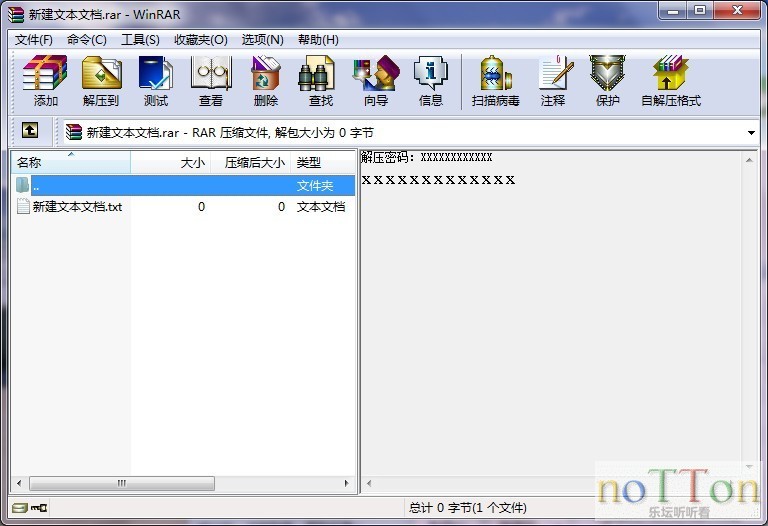The image size is (768, 526).
Task: Click the Extract To (解压到) icon
Action: 101,81
